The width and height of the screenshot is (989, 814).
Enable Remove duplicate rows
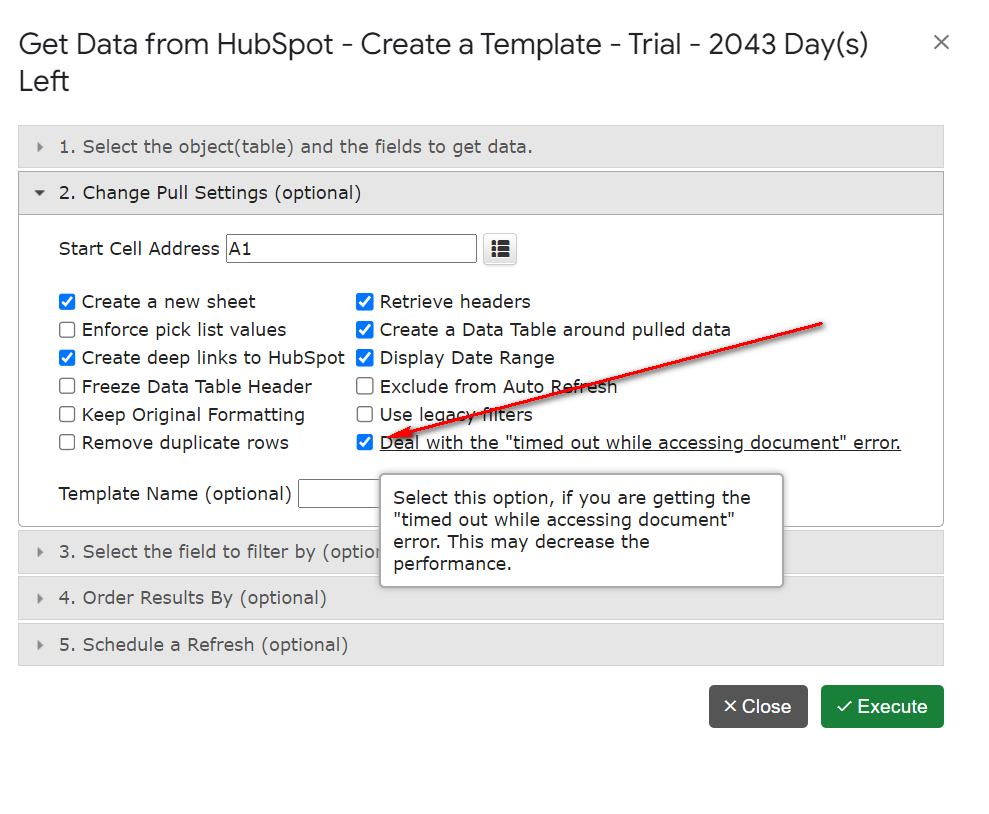pyautogui.click(x=67, y=443)
